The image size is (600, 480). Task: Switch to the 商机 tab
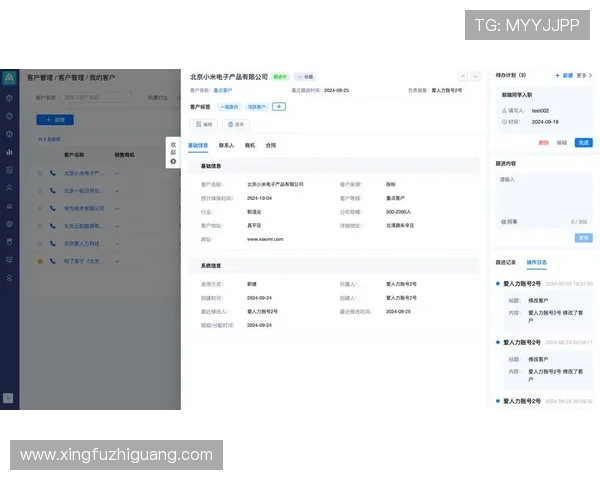[250, 145]
